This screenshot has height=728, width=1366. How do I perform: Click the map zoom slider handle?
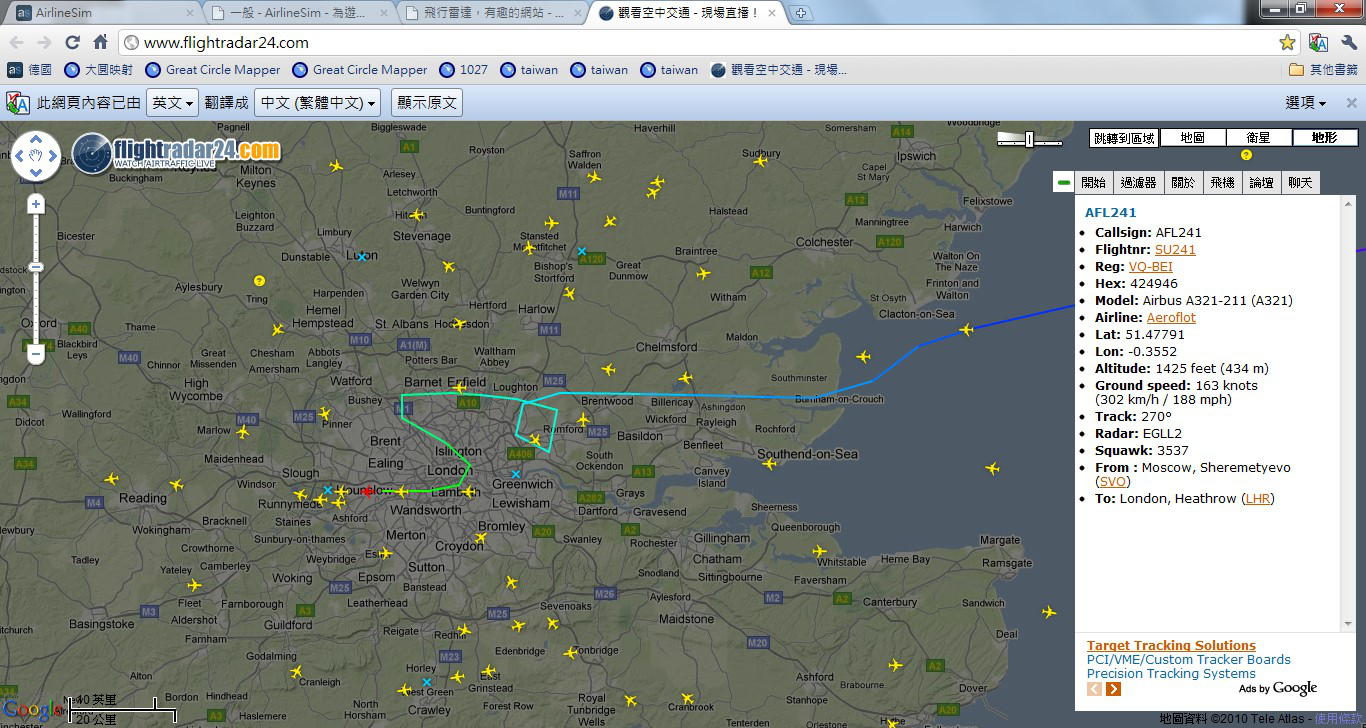pyautogui.click(x=36, y=267)
